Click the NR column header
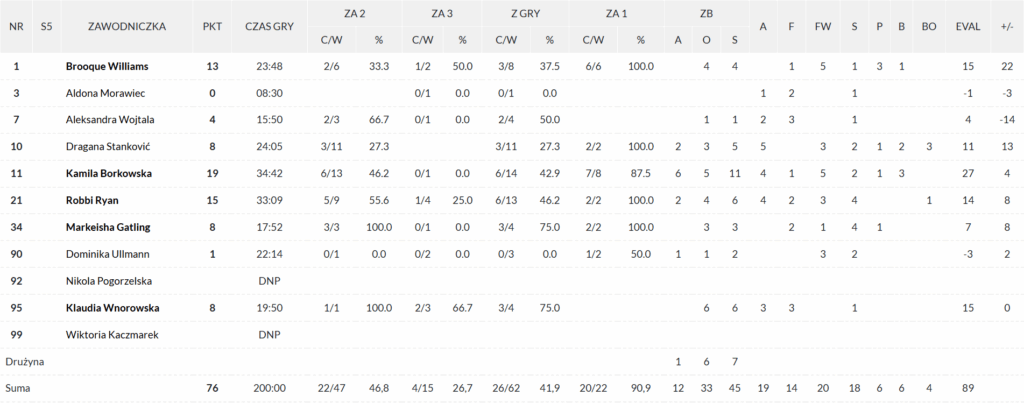1024x403 pixels. point(16,27)
